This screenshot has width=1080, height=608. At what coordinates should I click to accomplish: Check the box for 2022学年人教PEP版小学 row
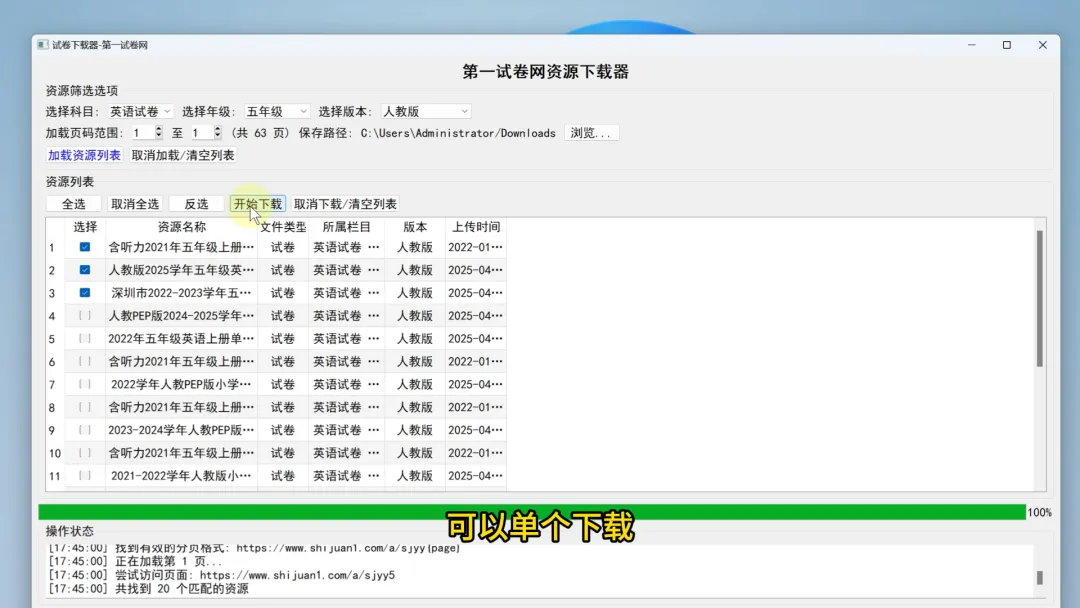click(85, 384)
